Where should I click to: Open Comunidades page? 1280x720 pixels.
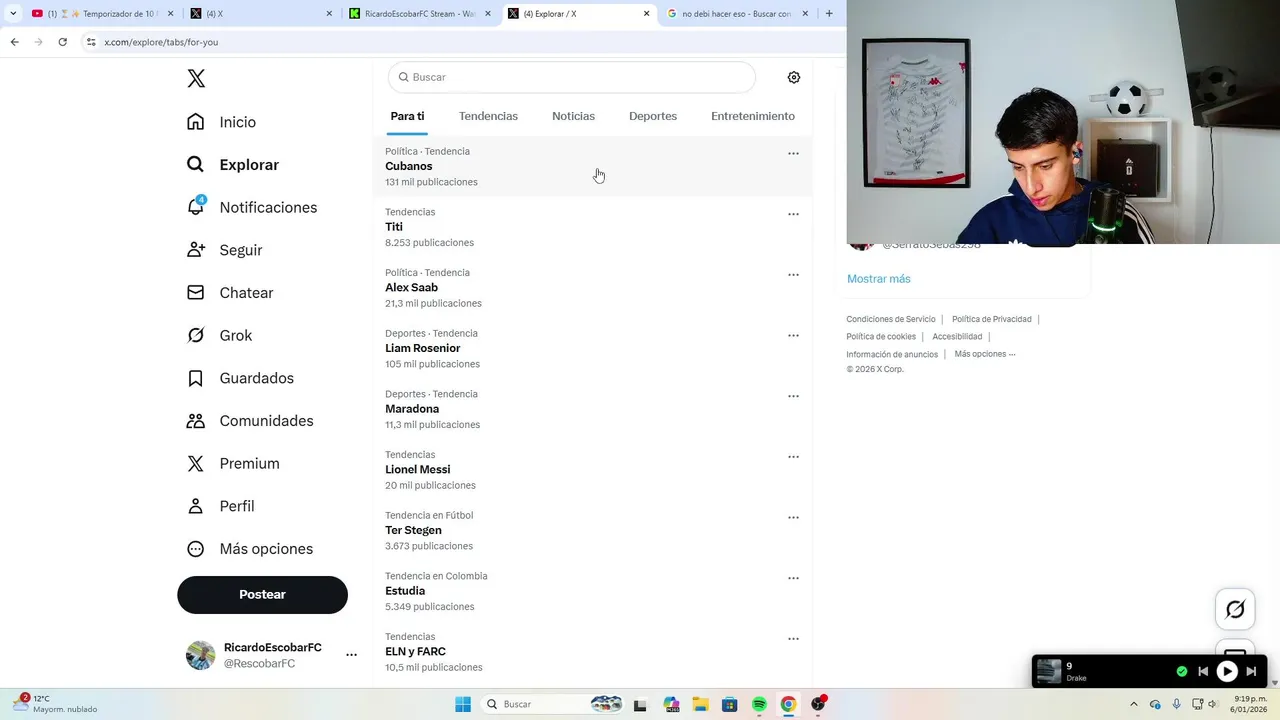250,421
